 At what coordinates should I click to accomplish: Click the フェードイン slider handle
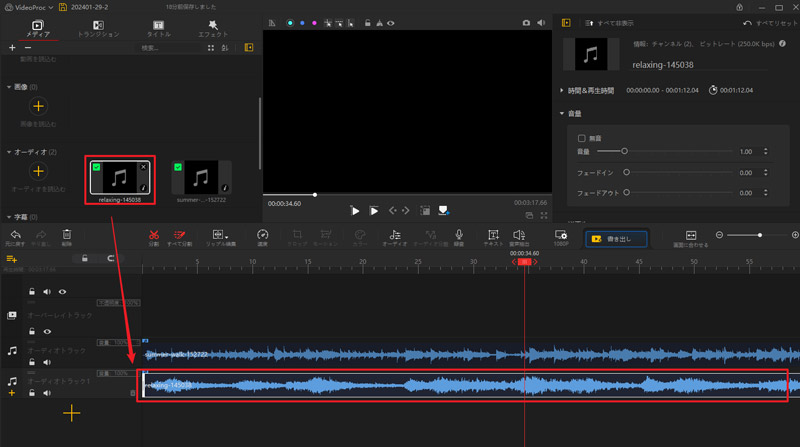tap(628, 172)
